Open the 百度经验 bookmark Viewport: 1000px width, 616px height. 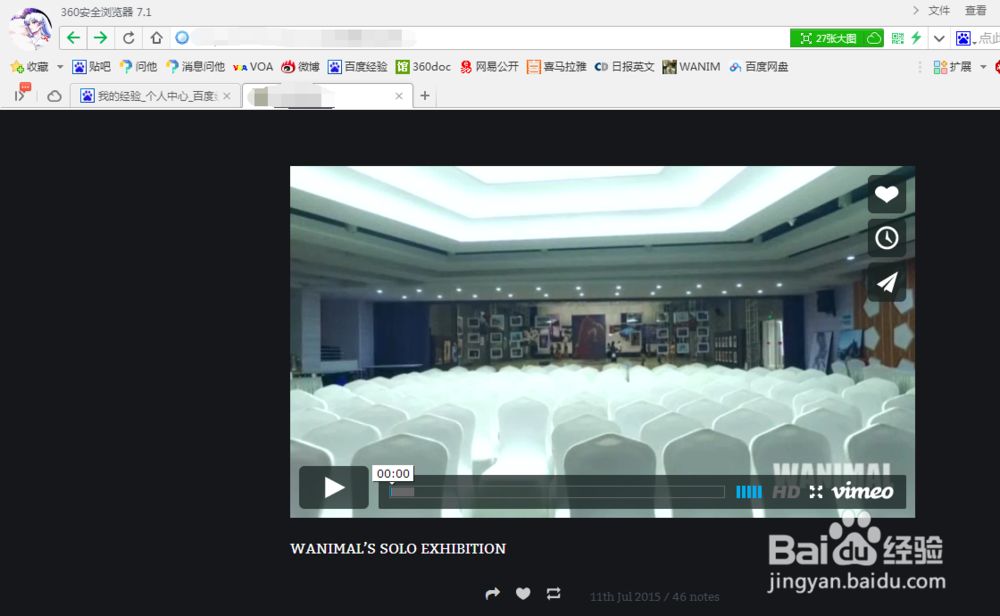coord(357,67)
